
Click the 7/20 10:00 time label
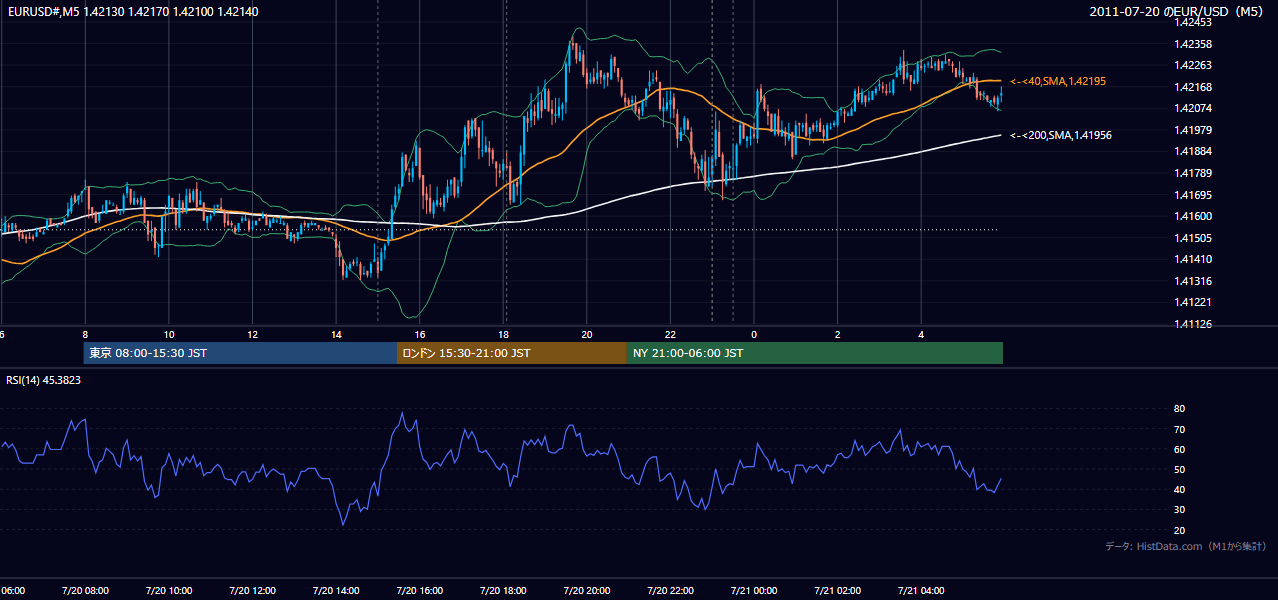(x=168, y=591)
